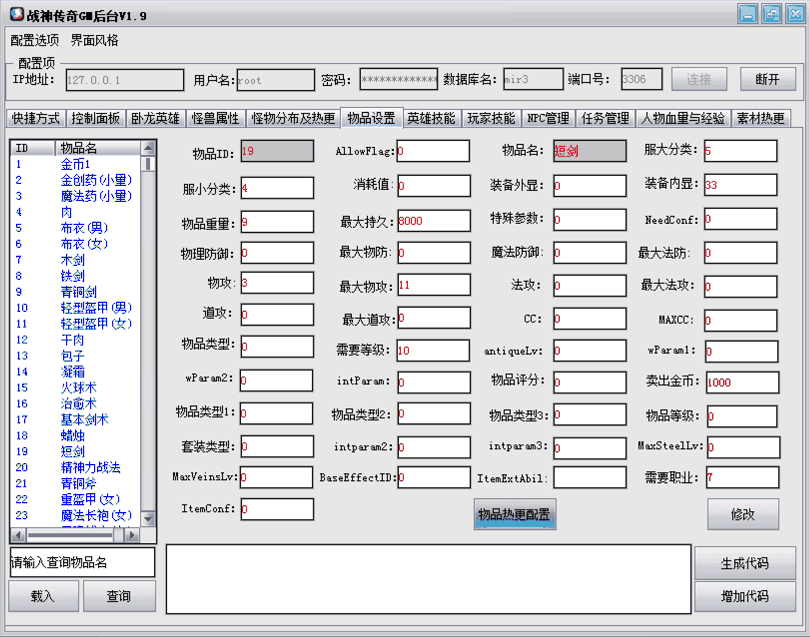Screen dimensions: 810x637
Task: Click the 需要职业 field
Action: (x=742, y=477)
